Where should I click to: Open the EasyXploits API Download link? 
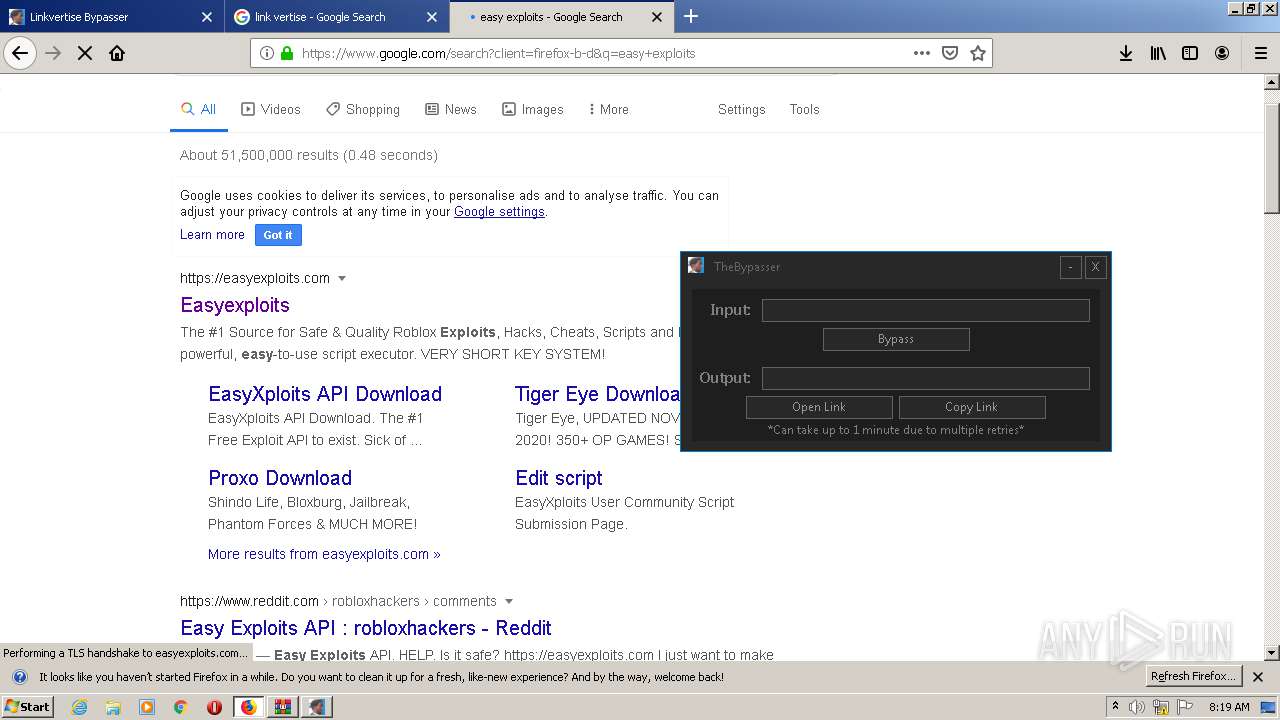click(325, 394)
